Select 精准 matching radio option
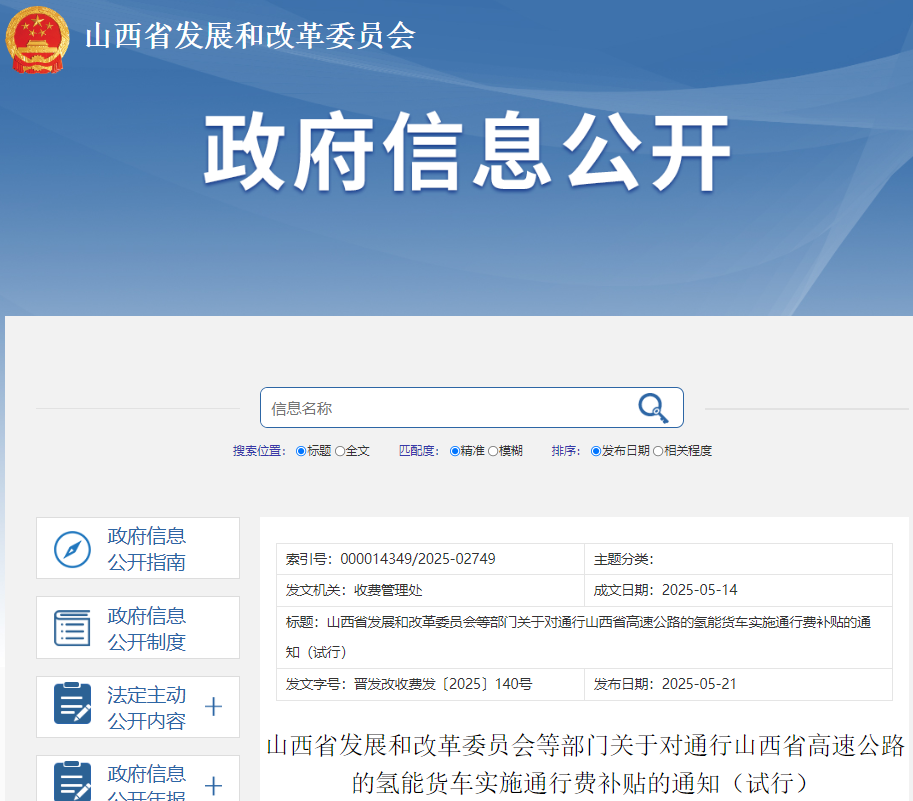Image resolution: width=913 pixels, height=801 pixels. tap(455, 452)
